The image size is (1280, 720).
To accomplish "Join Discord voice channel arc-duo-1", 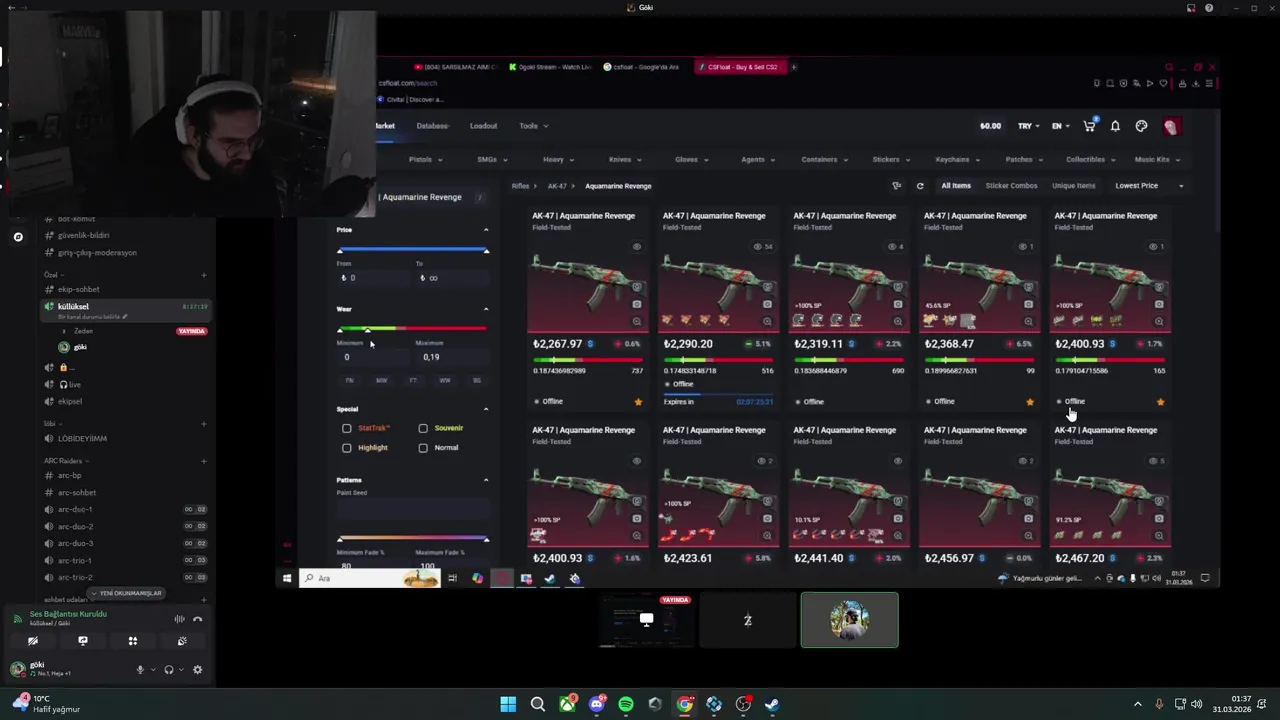I will click(75, 509).
